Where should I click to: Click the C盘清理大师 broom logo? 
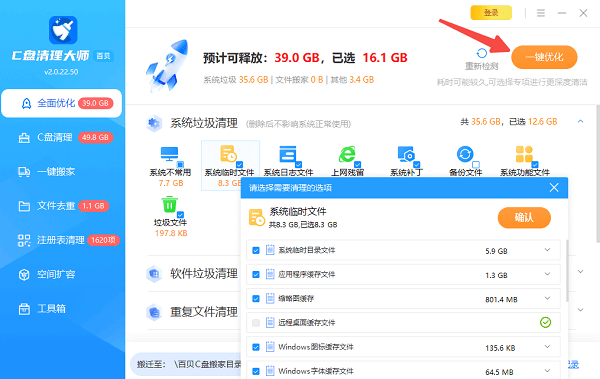pyautogui.click(x=63, y=30)
